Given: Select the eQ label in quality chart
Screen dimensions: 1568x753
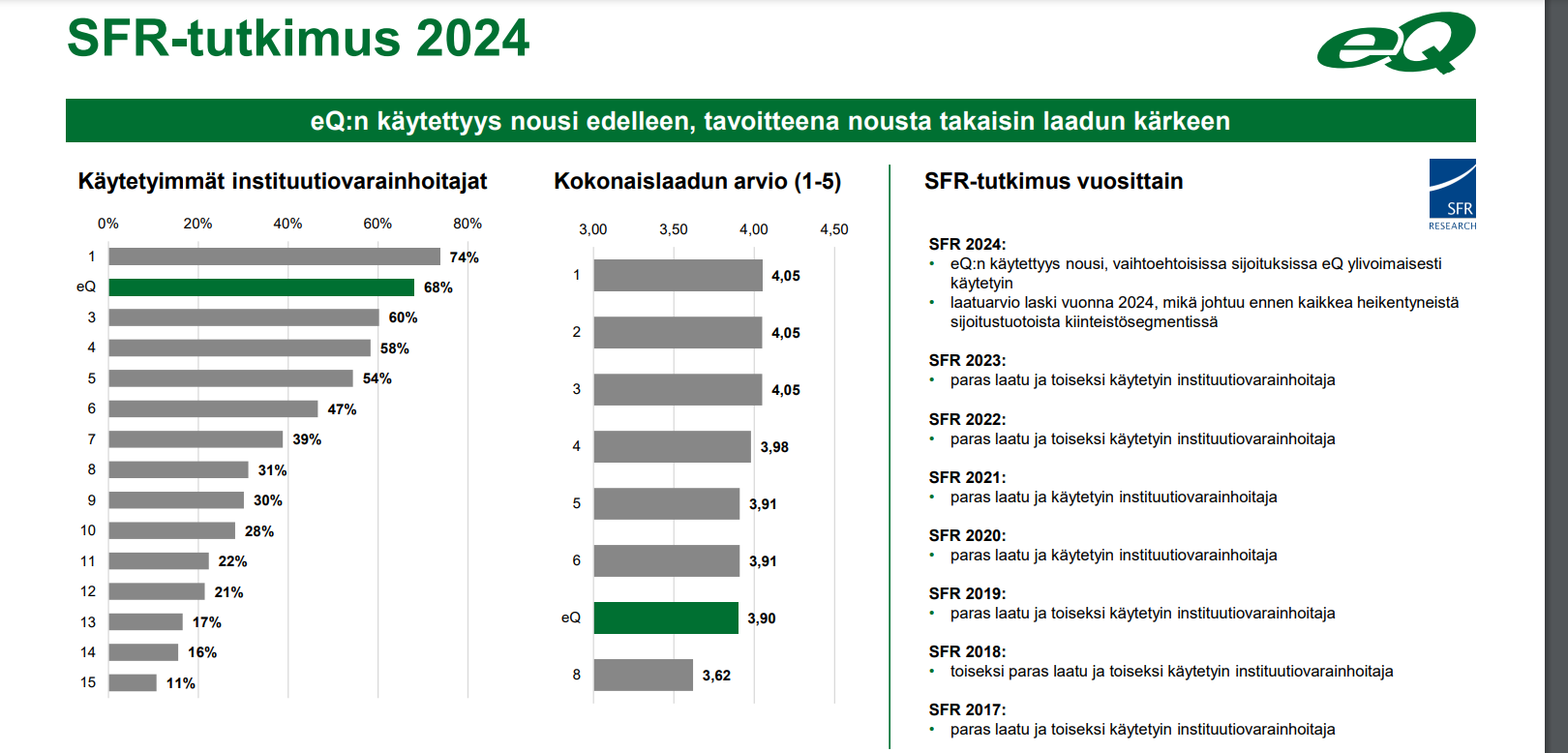Looking at the screenshot, I should (571, 617).
